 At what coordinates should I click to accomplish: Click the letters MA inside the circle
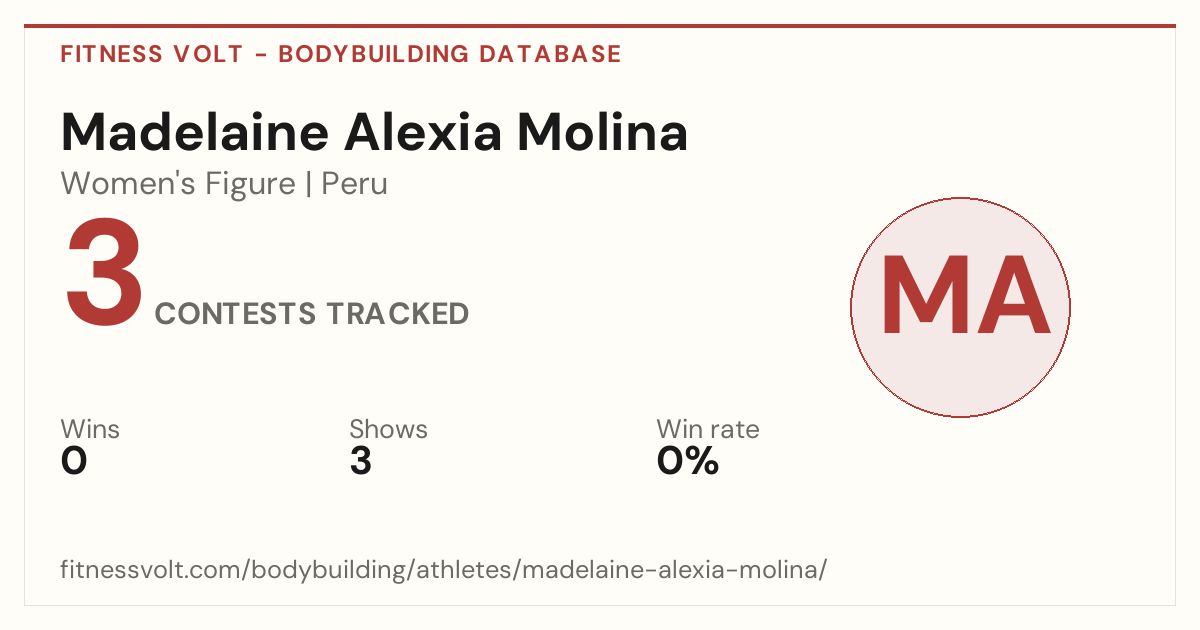pos(965,297)
